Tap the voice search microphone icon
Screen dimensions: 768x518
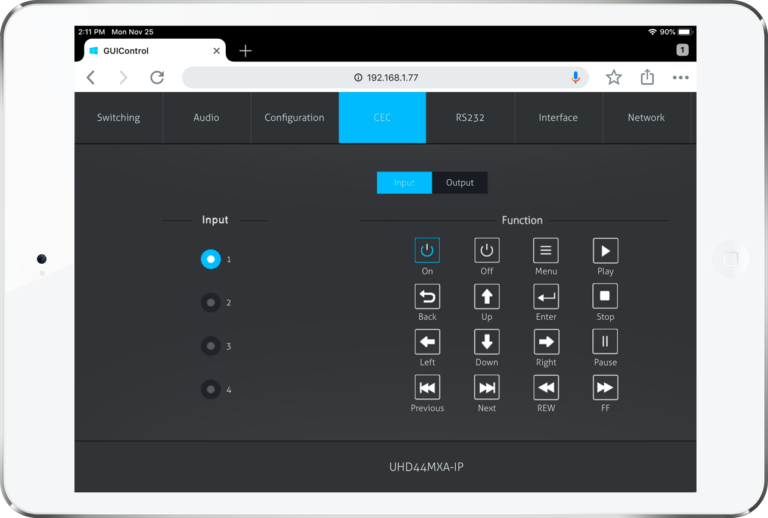pos(576,77)
